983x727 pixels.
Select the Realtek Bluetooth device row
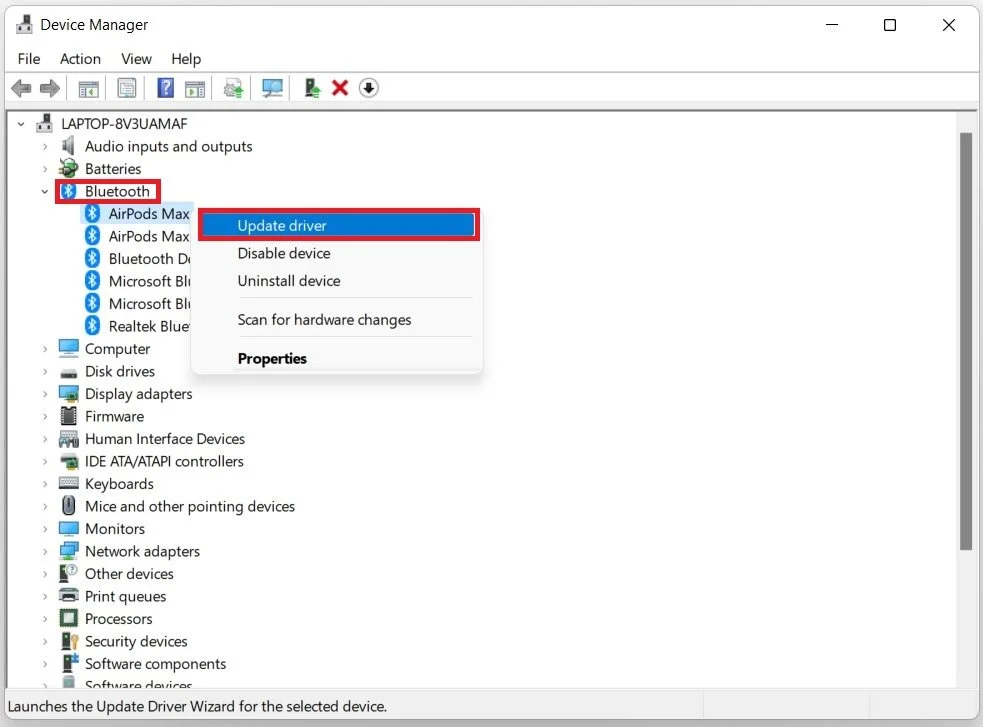coord(137,326)
